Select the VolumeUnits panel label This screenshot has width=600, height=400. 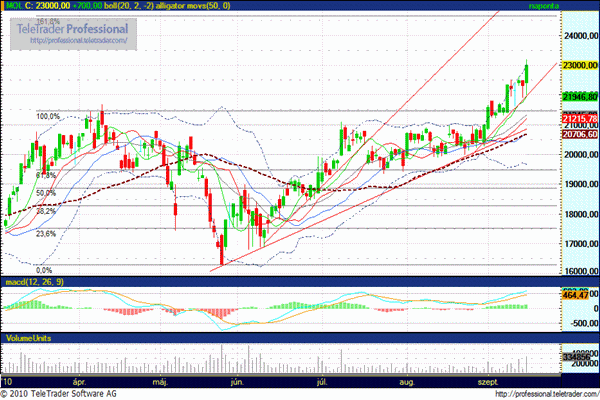28,339
